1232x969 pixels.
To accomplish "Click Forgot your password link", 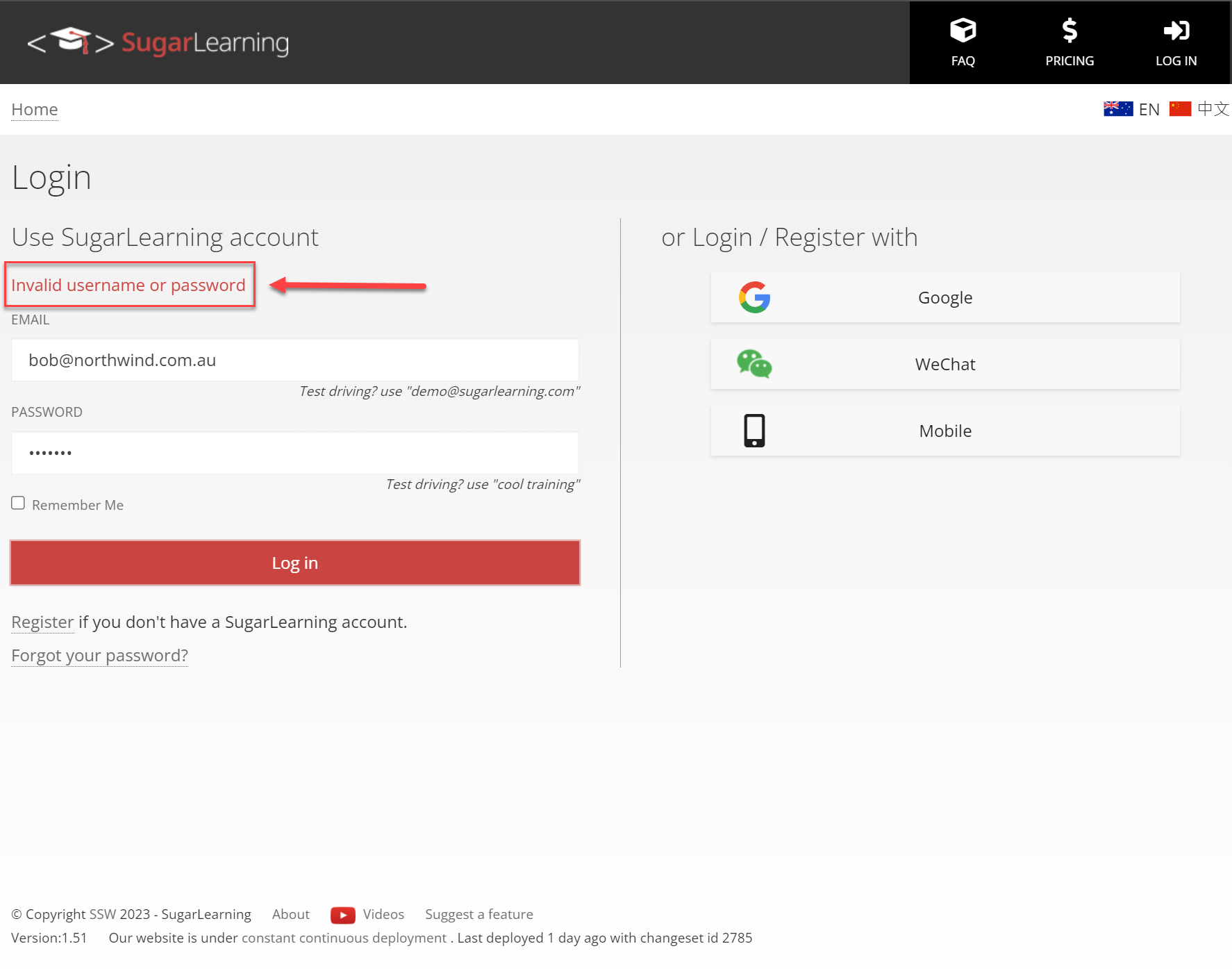I will (x=99, y=656).
